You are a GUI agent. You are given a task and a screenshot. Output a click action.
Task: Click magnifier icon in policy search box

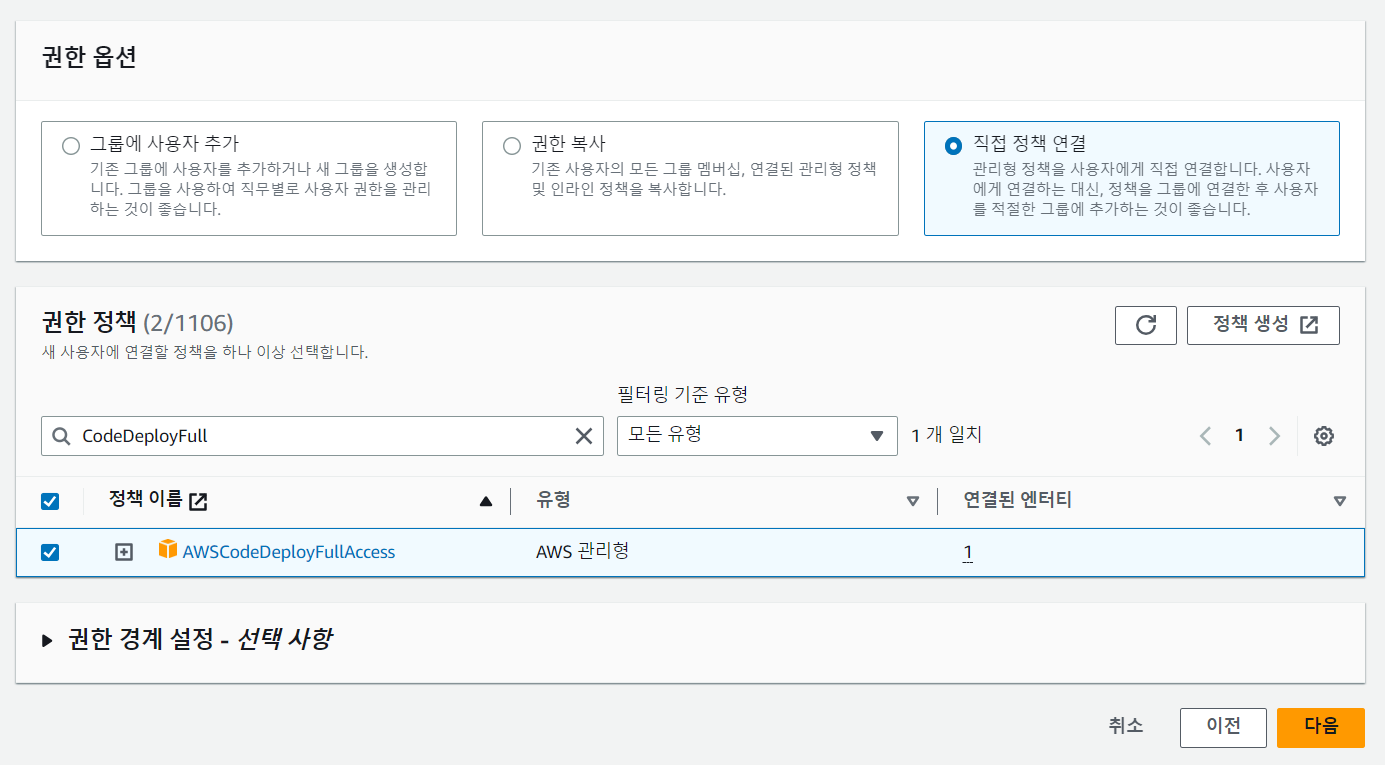pyautogui.click(x=61, y=436)
